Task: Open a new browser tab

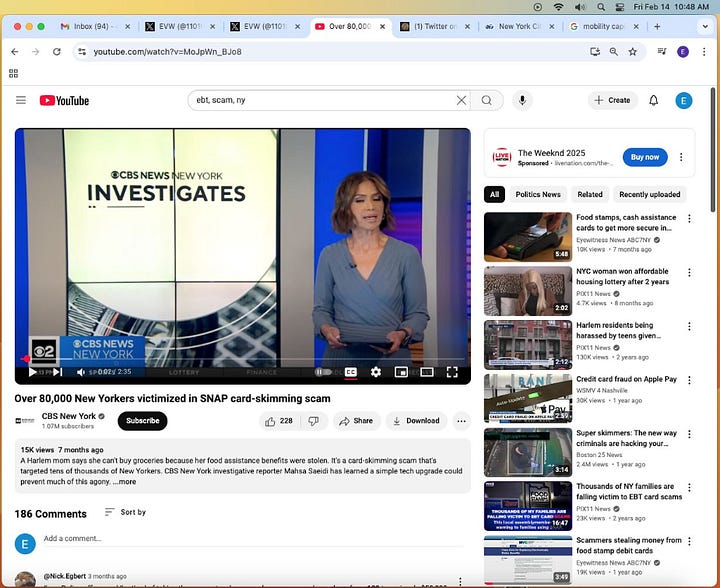Action: pos(657,27)
